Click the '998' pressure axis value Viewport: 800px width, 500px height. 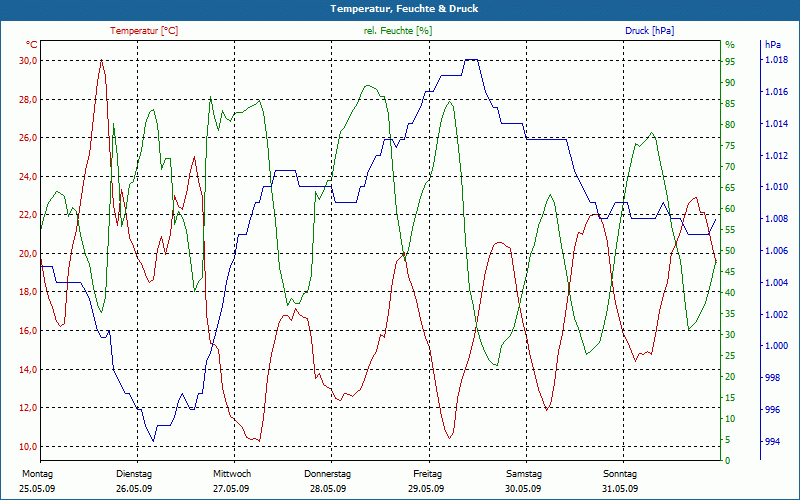point(773,378)
